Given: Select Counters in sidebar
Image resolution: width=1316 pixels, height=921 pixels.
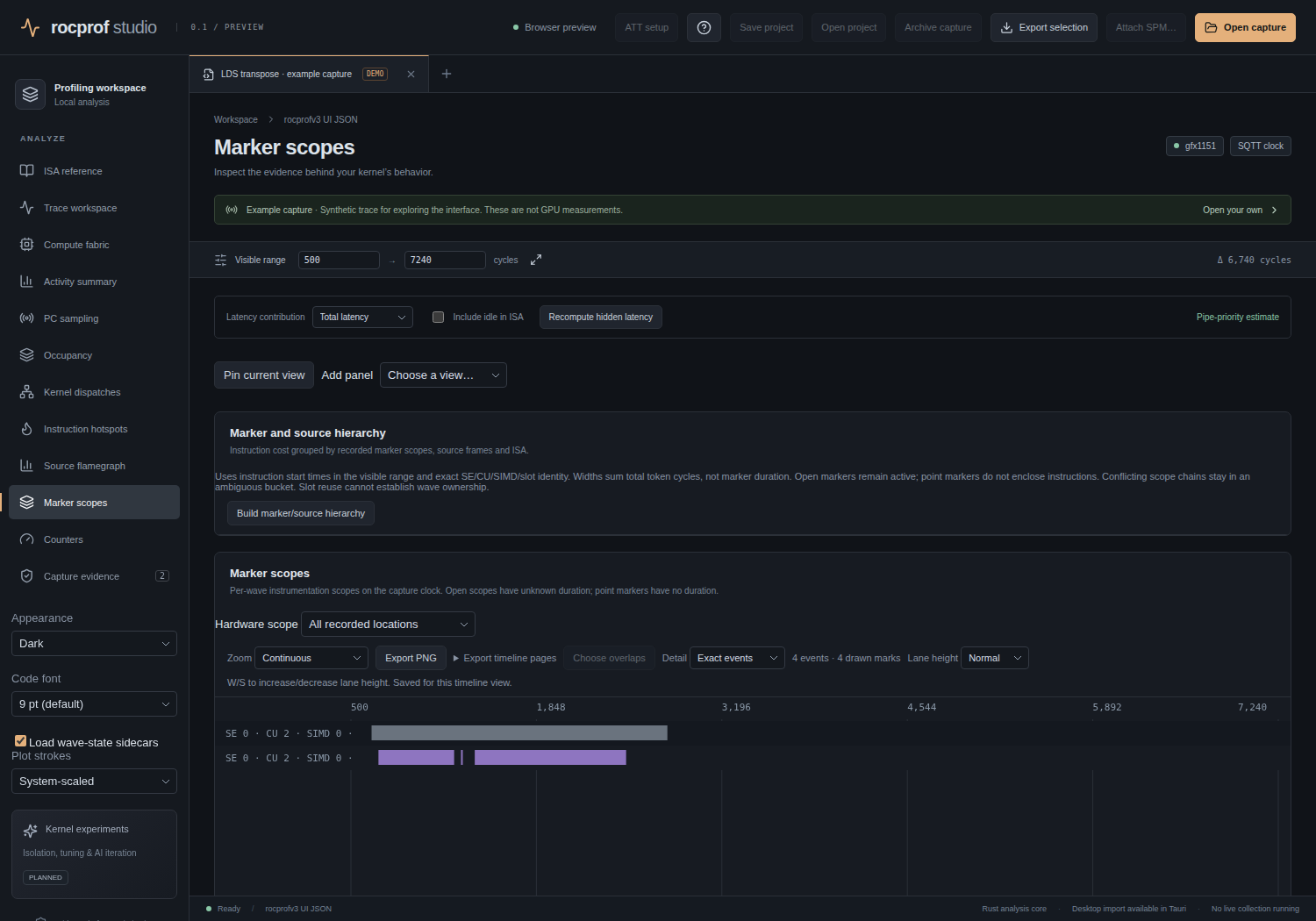Looking at the screenshot, I should pos(94,539).
